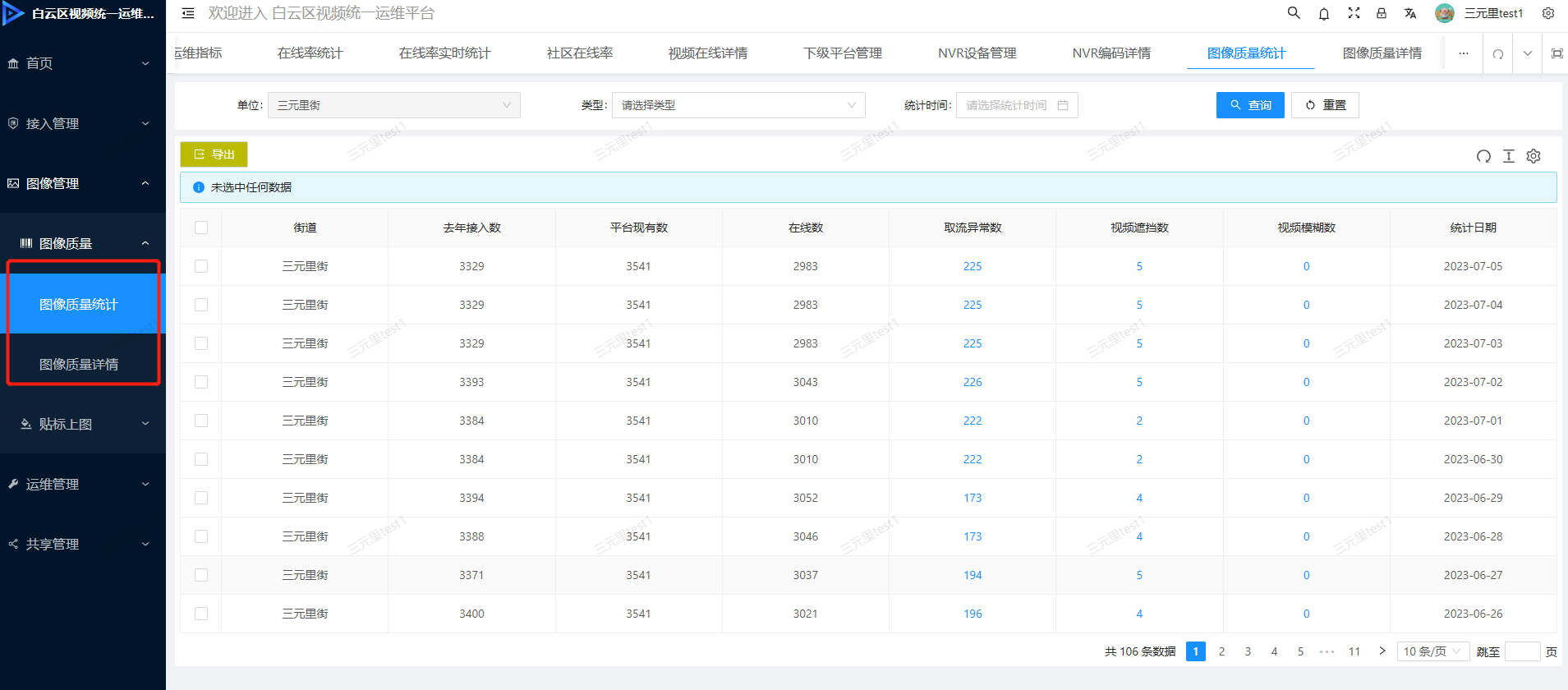1568x690 pixels.
Task: Click the 查询 search button
Action: click(x=1250, y=105)
